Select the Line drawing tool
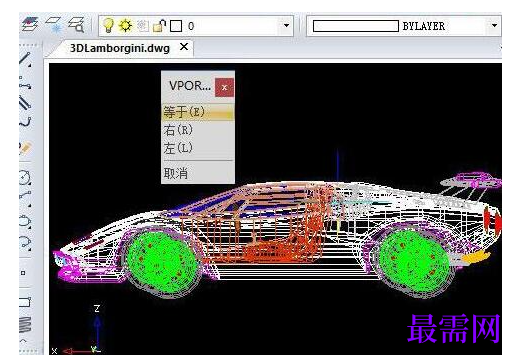The width and height of the screenshot is (519, 360). (x=25, y=59)
